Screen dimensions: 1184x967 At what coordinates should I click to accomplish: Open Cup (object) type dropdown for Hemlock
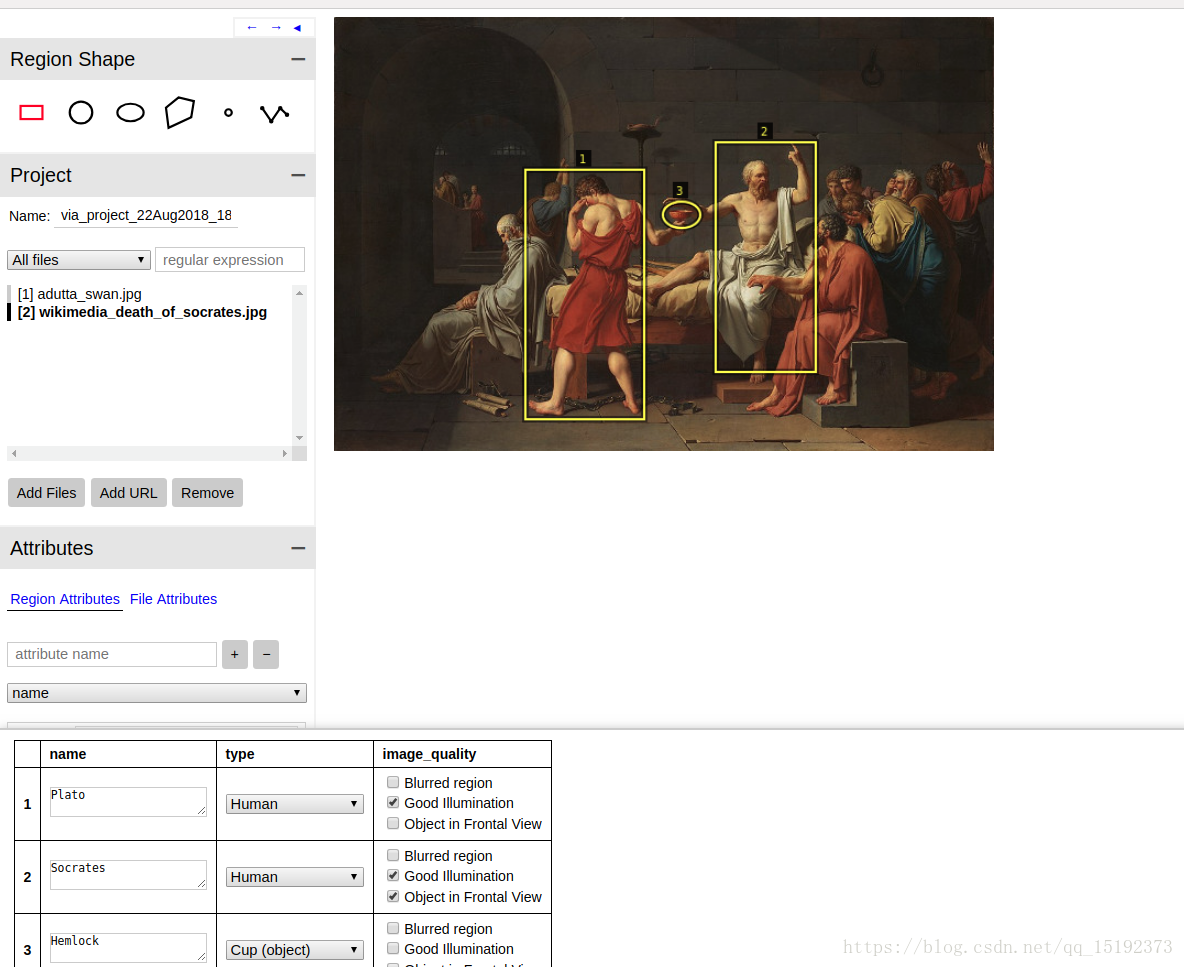click(294, 950)
